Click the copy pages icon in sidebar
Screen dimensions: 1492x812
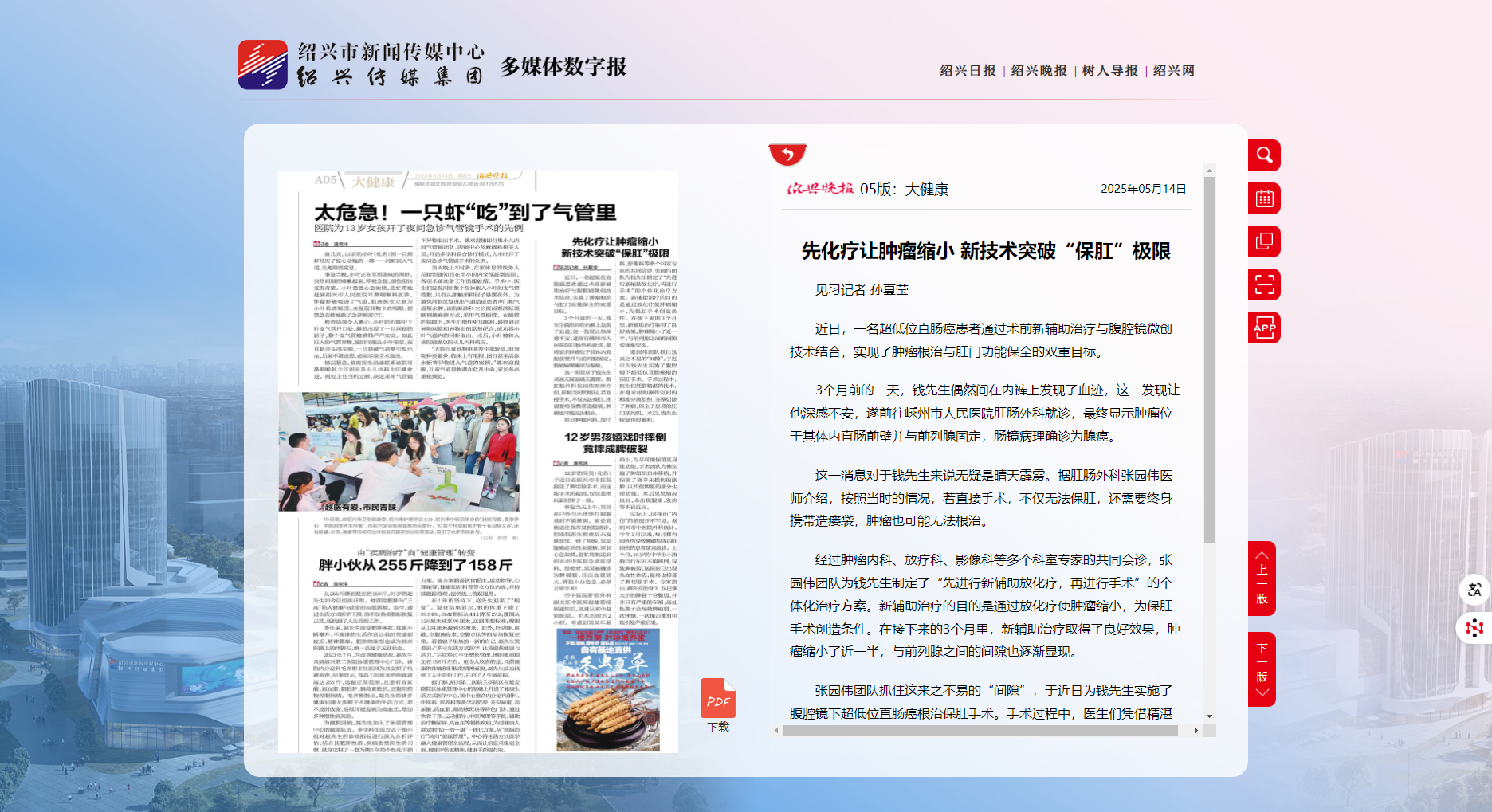pyautogui.click(x=1264, y=241)
